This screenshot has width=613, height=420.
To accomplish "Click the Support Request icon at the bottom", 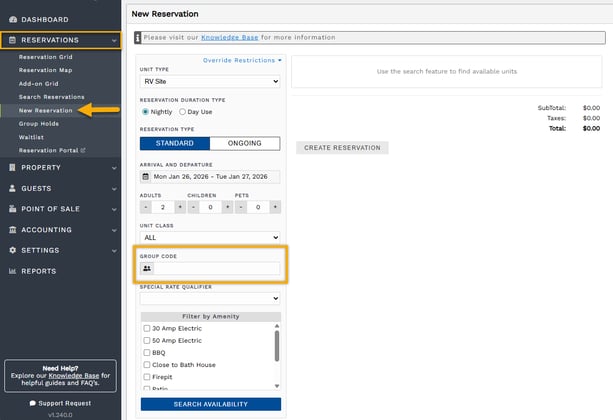I will click(x=32, y=402).
